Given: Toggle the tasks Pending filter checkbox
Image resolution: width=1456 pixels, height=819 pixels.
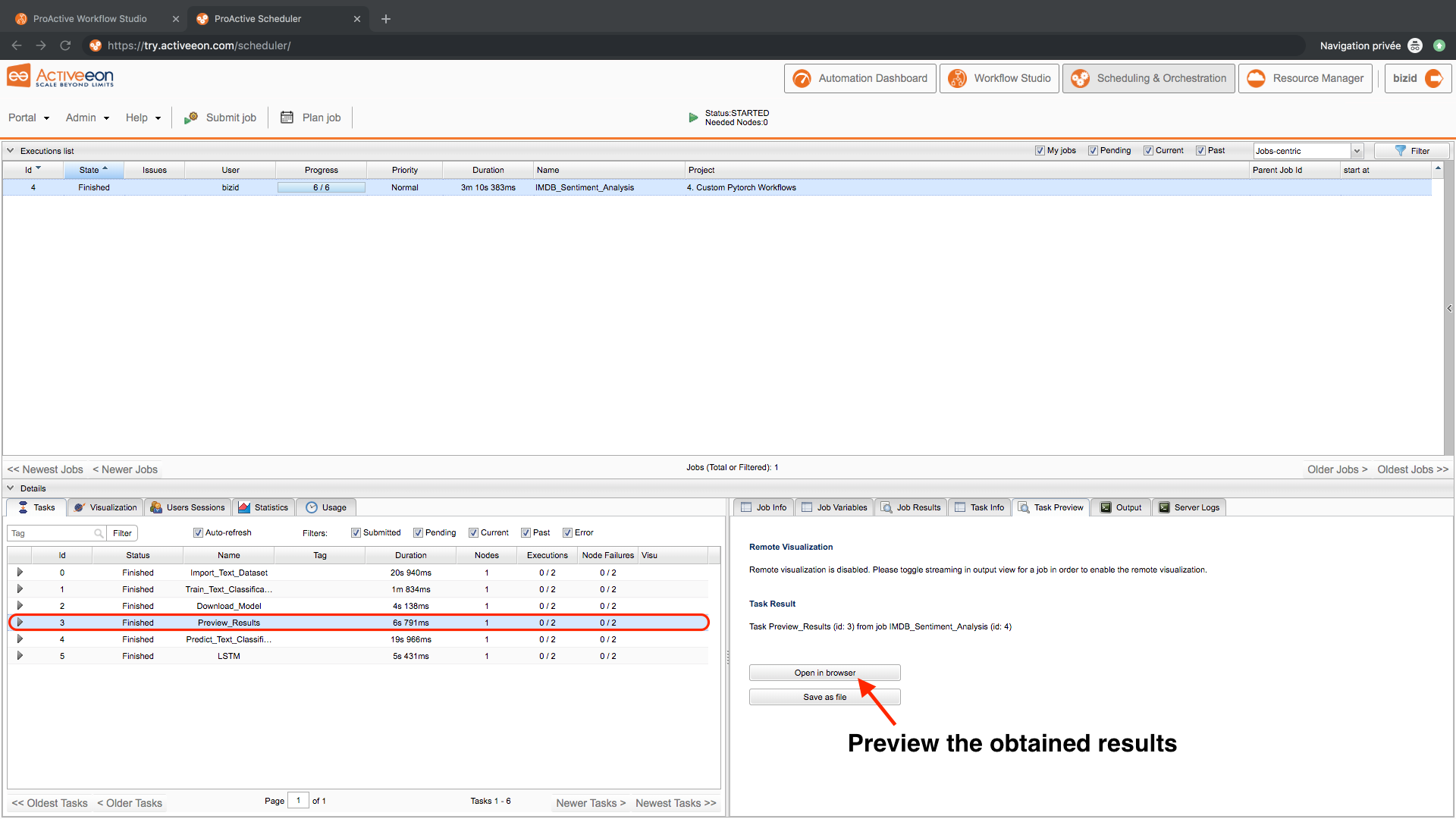Looking at the screenshot, I should click(418, 532).
